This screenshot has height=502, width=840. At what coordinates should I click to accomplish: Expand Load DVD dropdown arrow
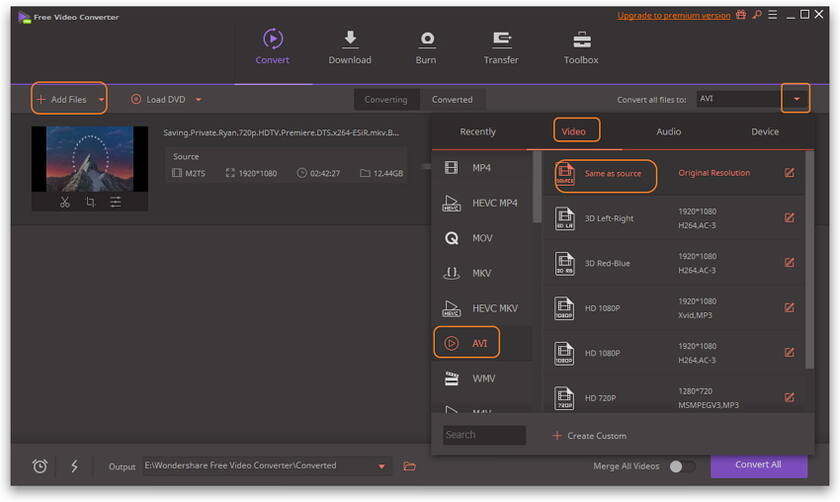(198, 100)
